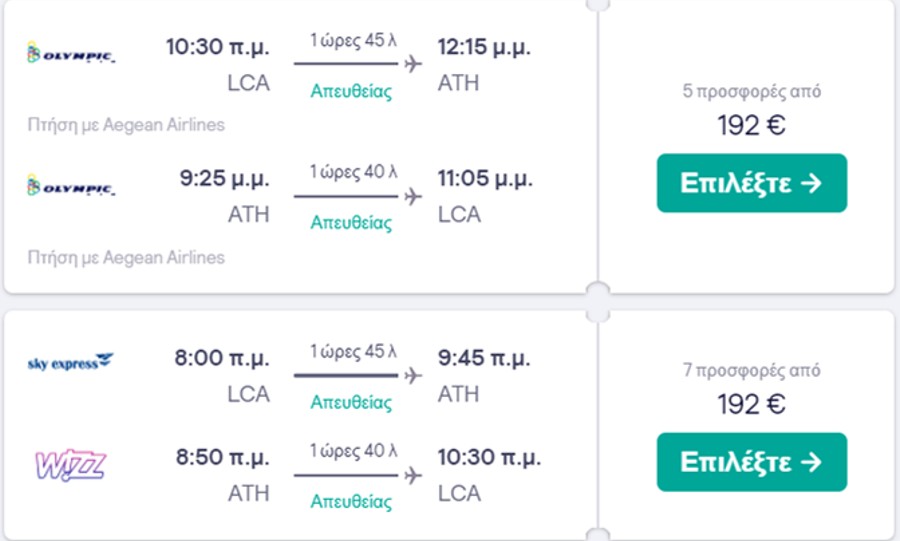
Task: Open the 5 προσφορές από offers text
Action: (x=751, y=91)
